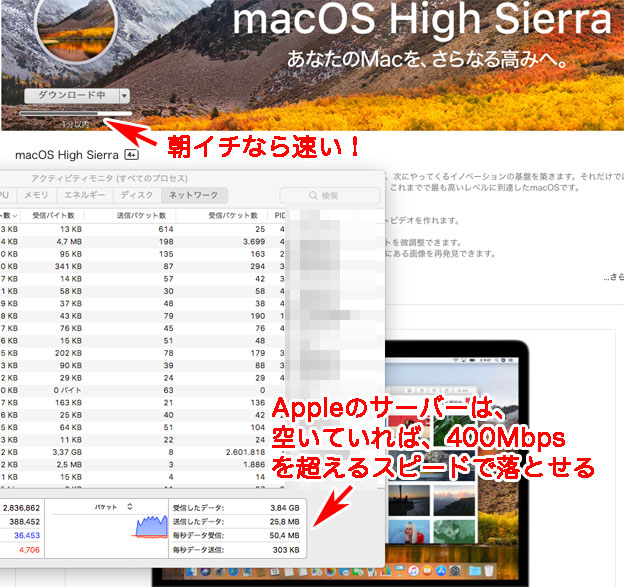
Task: Click the 64 KB received bytes cell
Action: pyautogui.click(x=71, y=427)
